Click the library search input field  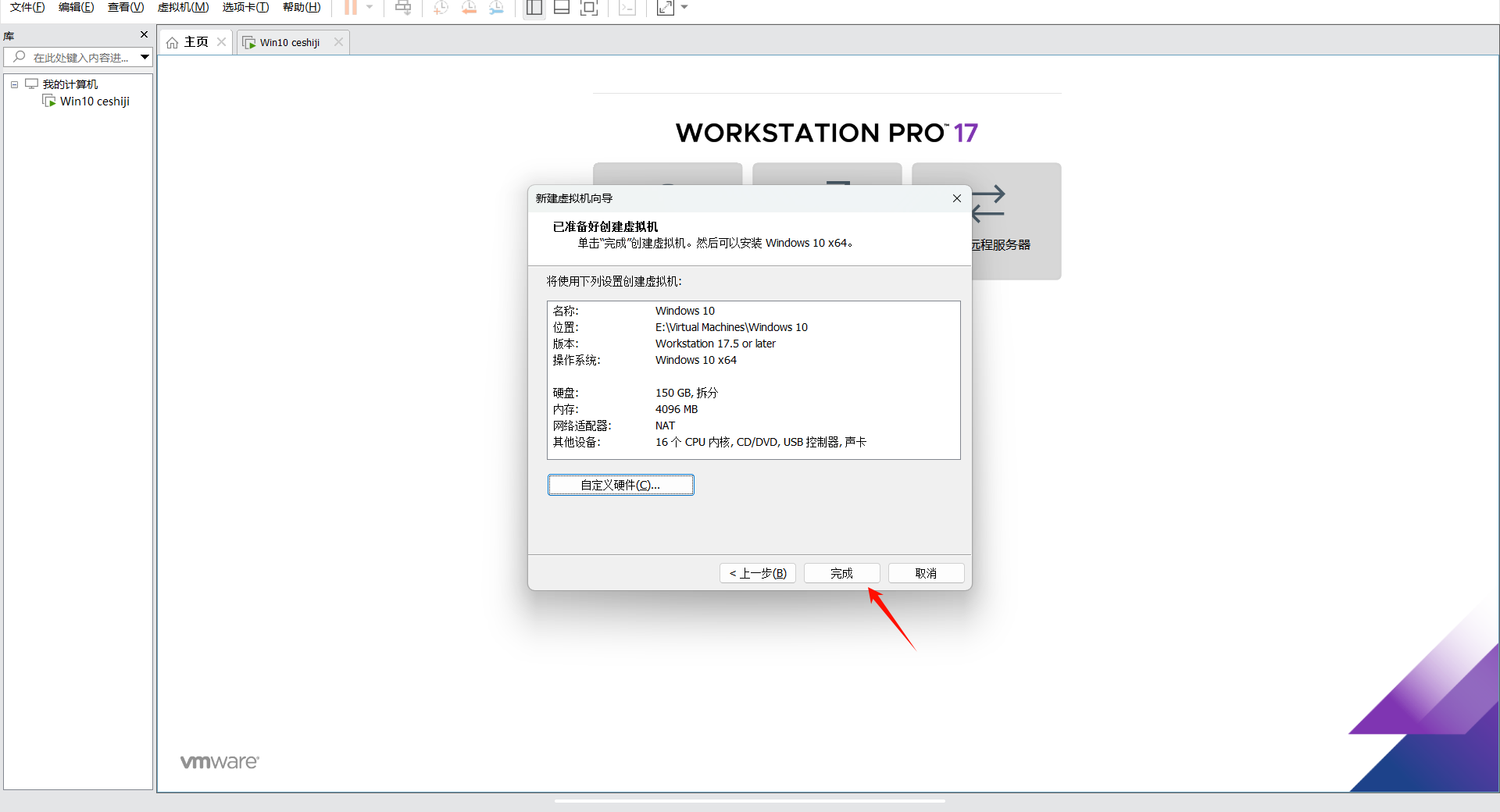(78, 57)
